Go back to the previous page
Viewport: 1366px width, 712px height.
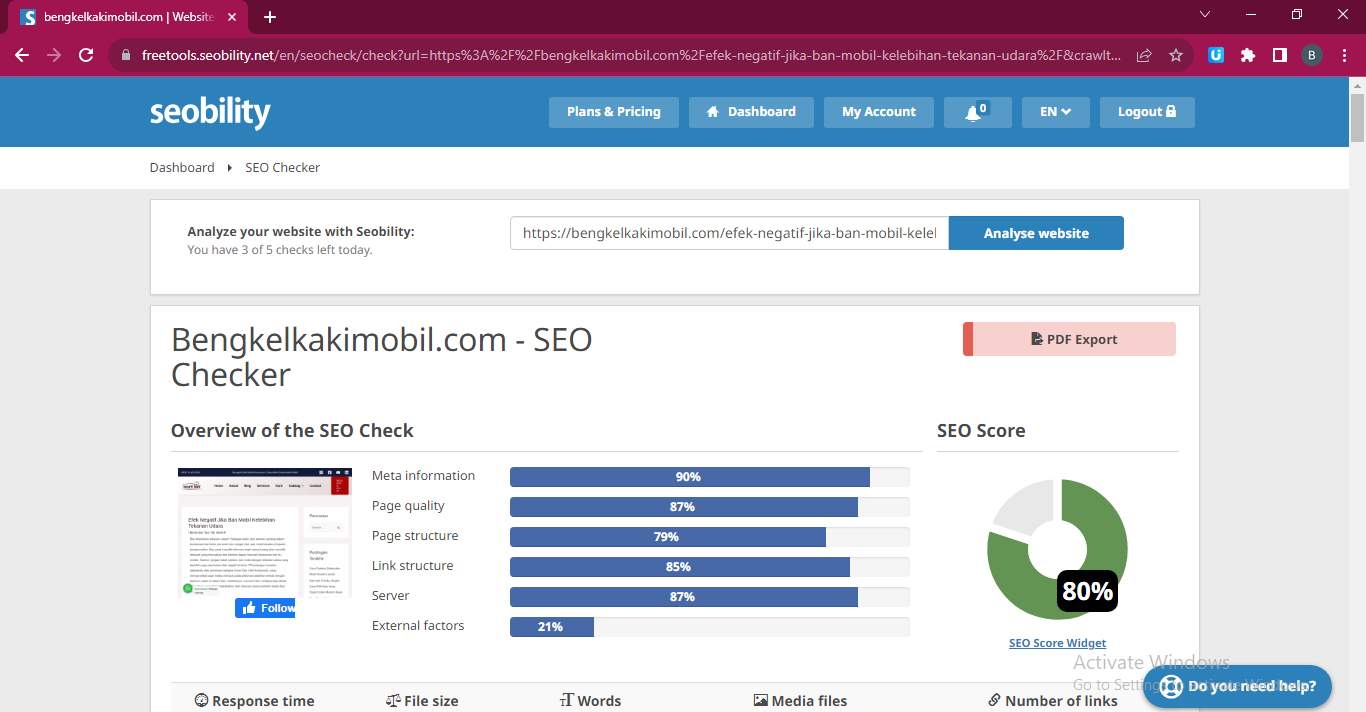22,55
